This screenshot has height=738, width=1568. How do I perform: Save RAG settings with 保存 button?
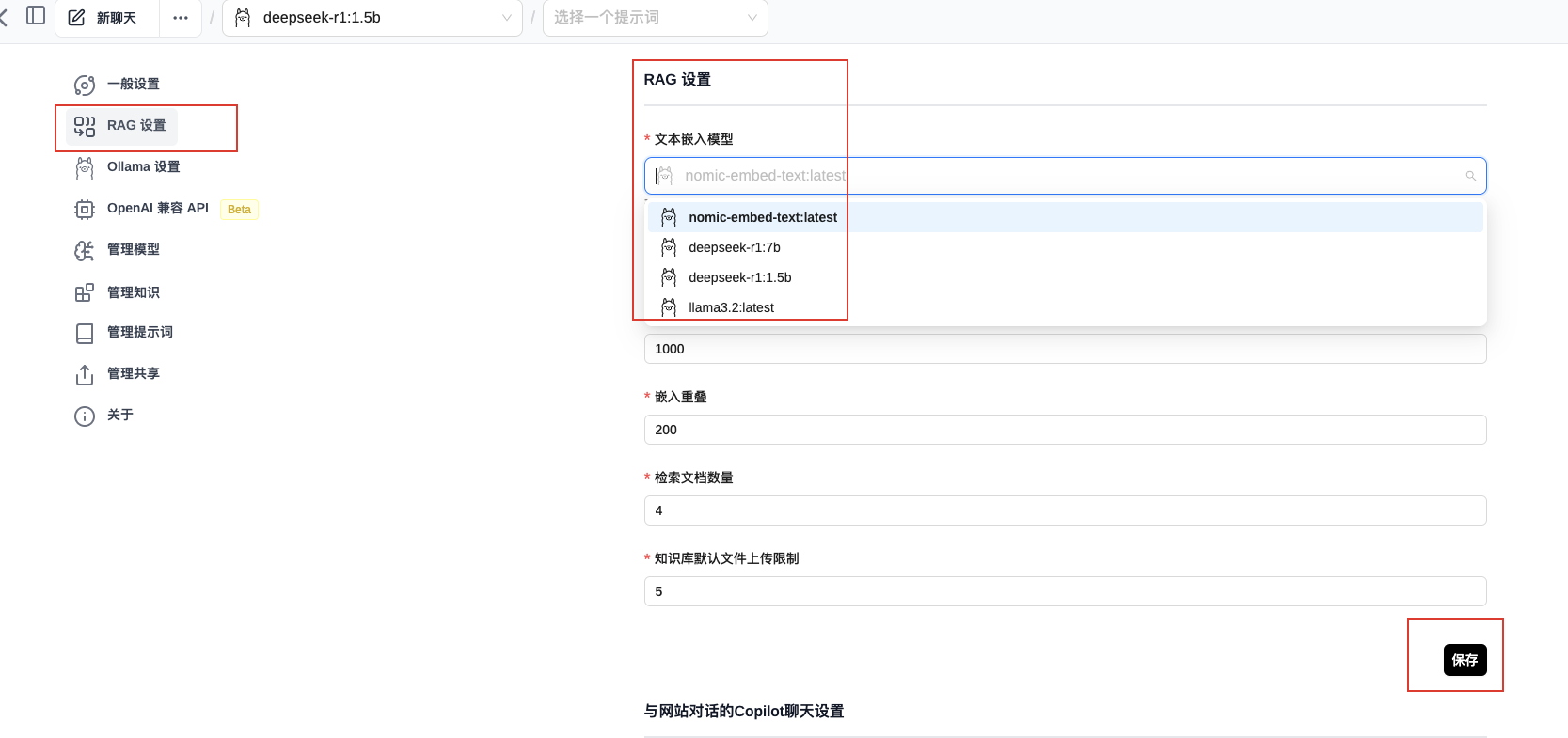1465,660
